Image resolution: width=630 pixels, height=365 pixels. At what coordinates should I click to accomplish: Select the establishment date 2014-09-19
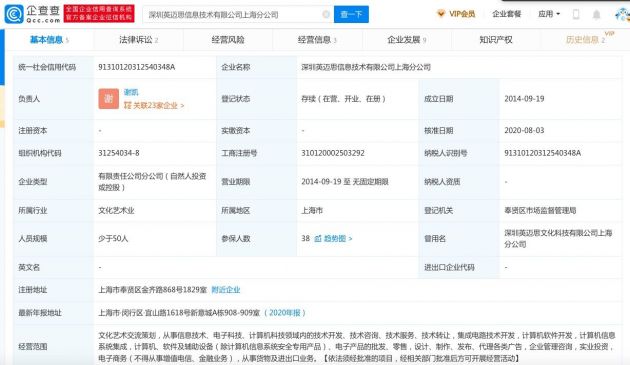pyautogui.click(x=524, y=98)
